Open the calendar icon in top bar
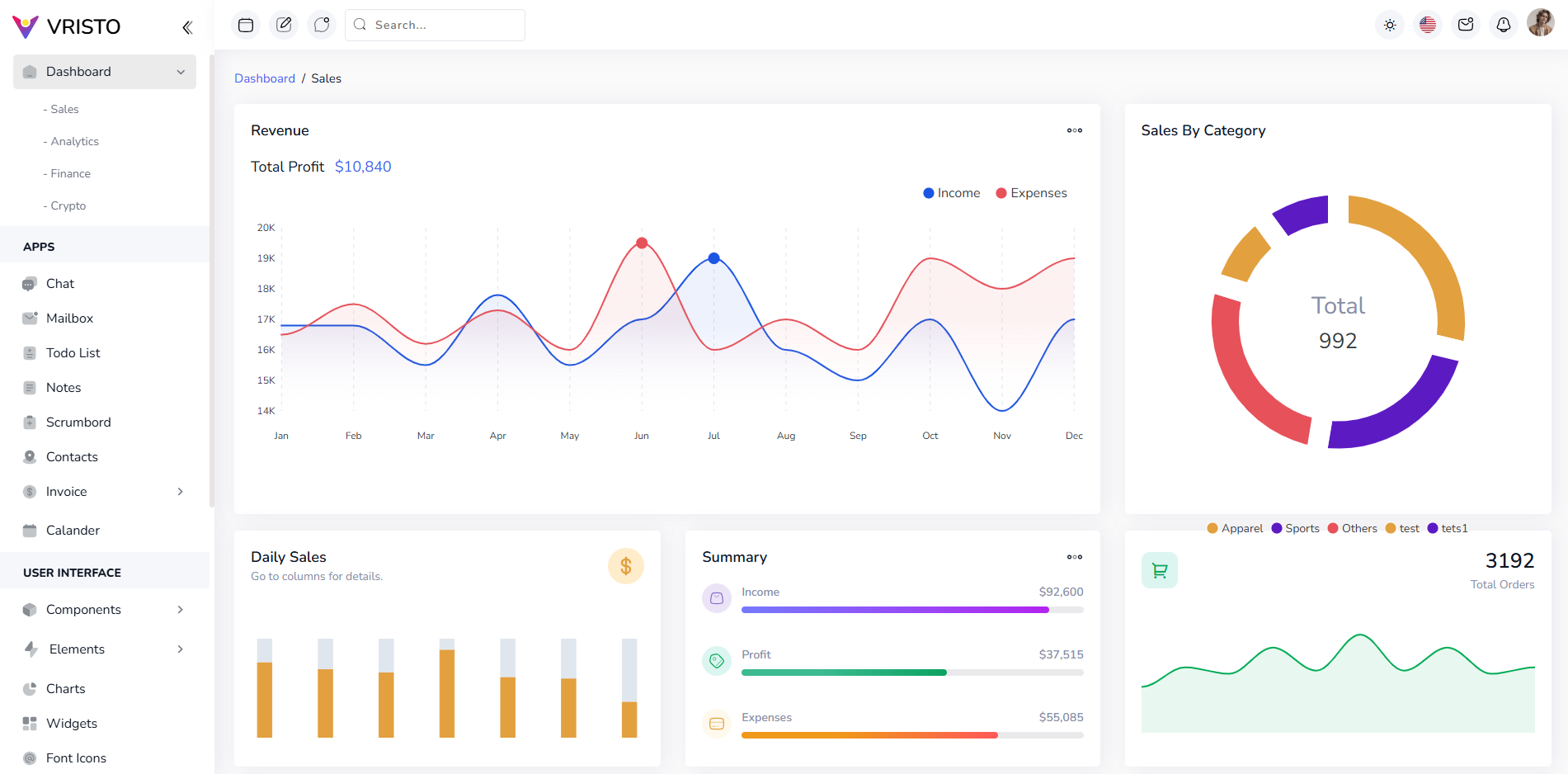 coord(246,25)
